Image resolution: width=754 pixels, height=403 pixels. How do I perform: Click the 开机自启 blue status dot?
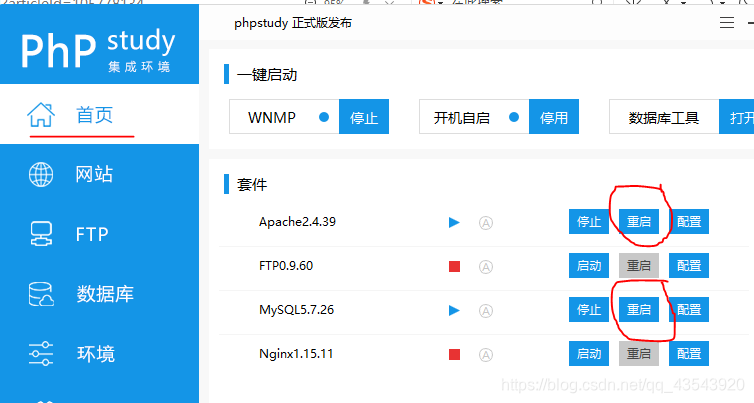[x=514, y=117]
